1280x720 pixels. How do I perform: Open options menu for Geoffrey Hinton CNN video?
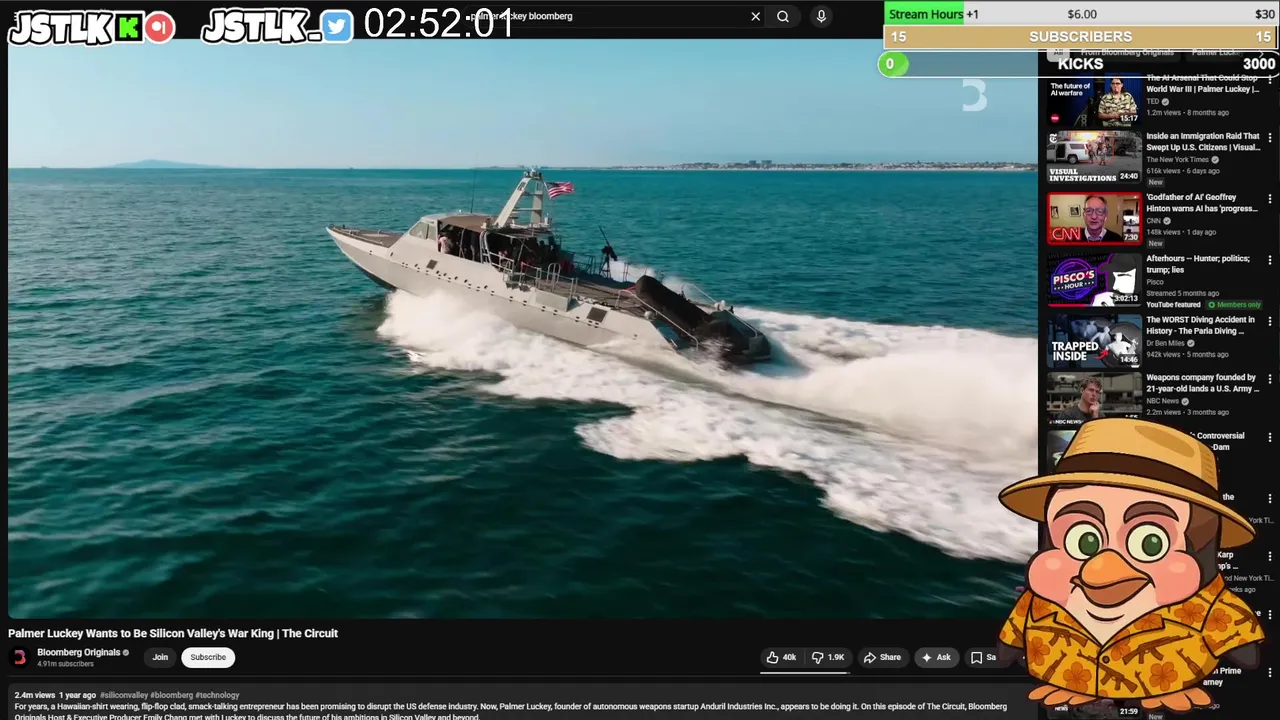click(x=1270, y=199)
